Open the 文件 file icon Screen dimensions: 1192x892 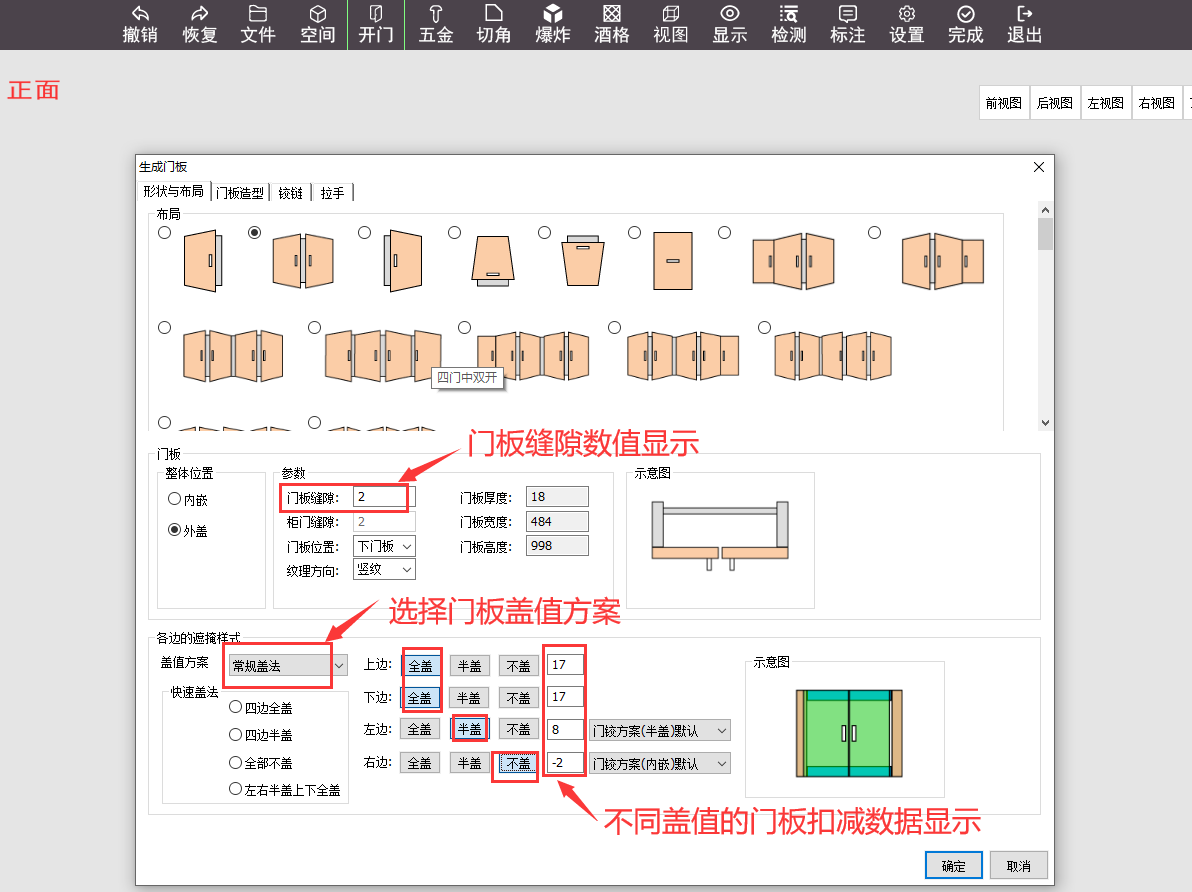[x=258, y=24]
